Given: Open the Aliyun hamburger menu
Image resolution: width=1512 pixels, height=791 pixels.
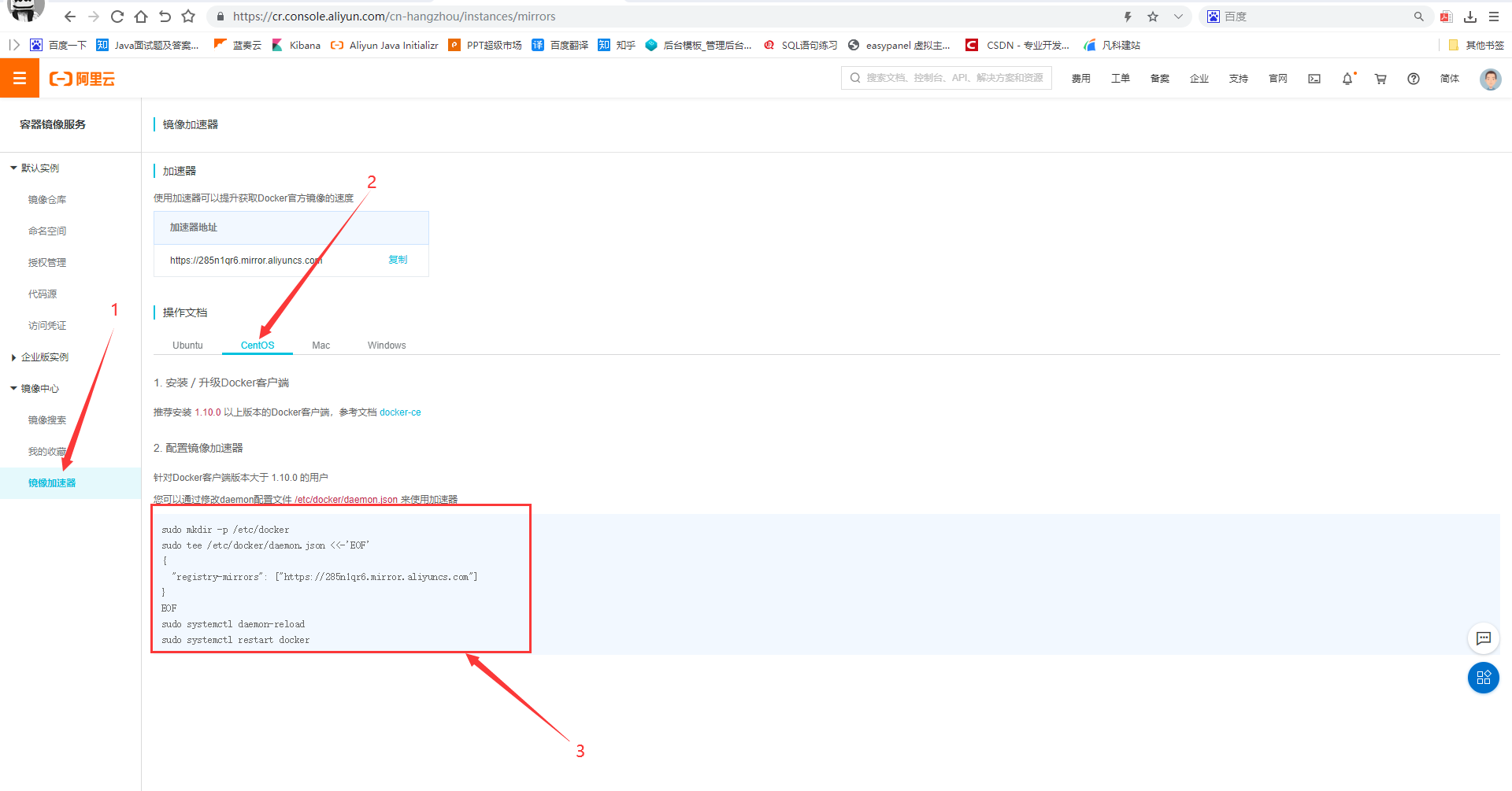Looking at the screenshot, I should coord(20,78).
